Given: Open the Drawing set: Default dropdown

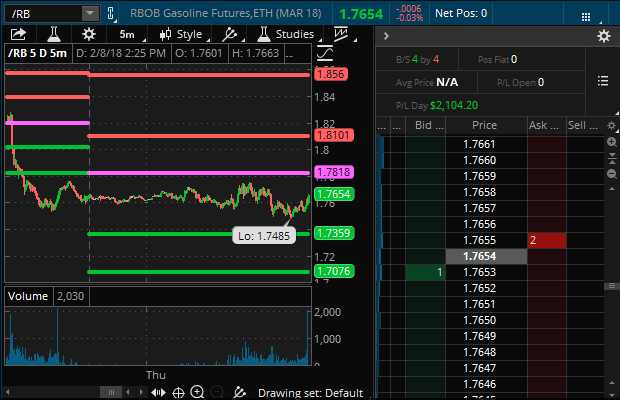Looking at the screenshot, I should pyautogui.click(x=308, y=393).
